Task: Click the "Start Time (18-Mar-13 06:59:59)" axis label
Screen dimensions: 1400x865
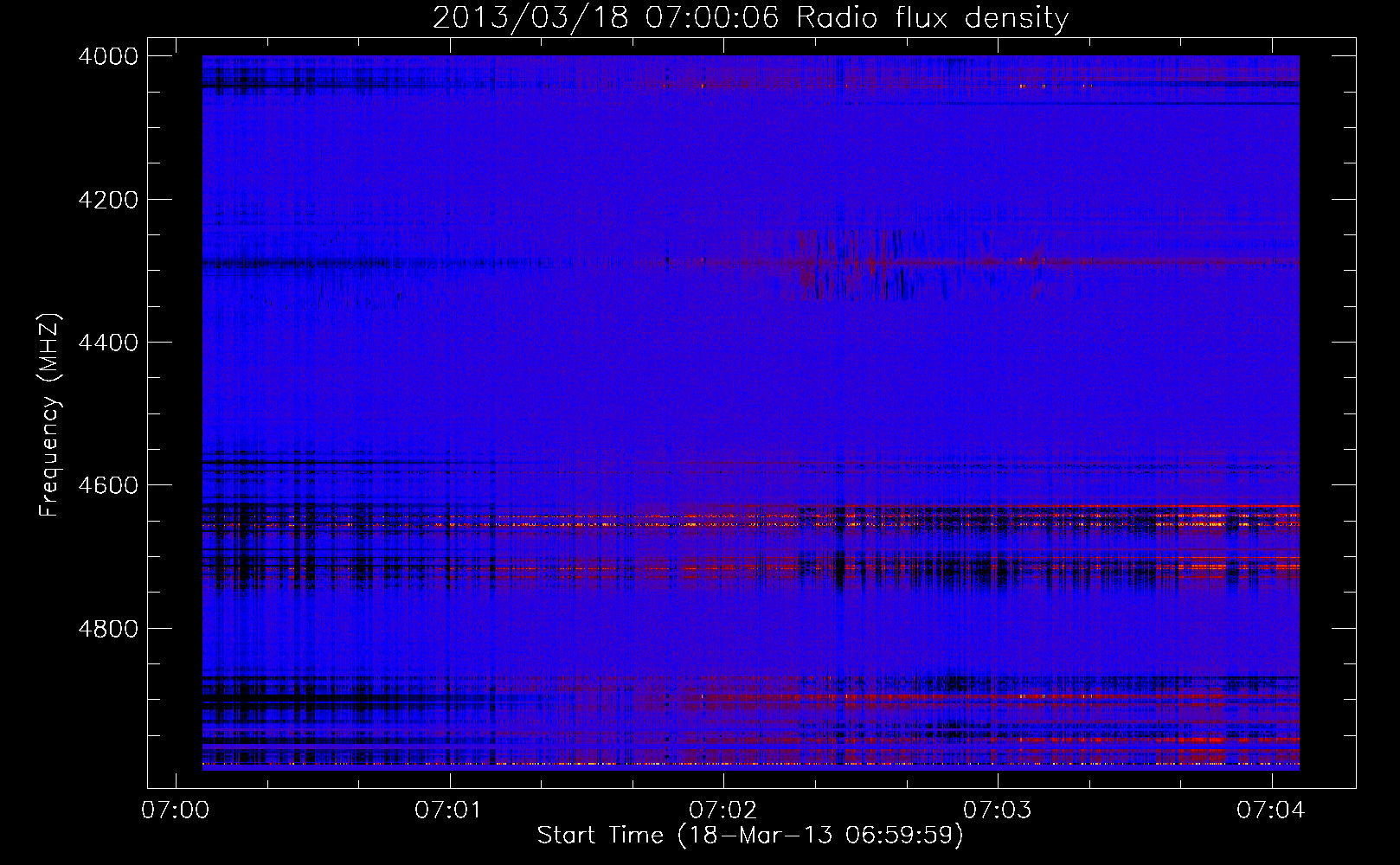Action: pos(750,836)
